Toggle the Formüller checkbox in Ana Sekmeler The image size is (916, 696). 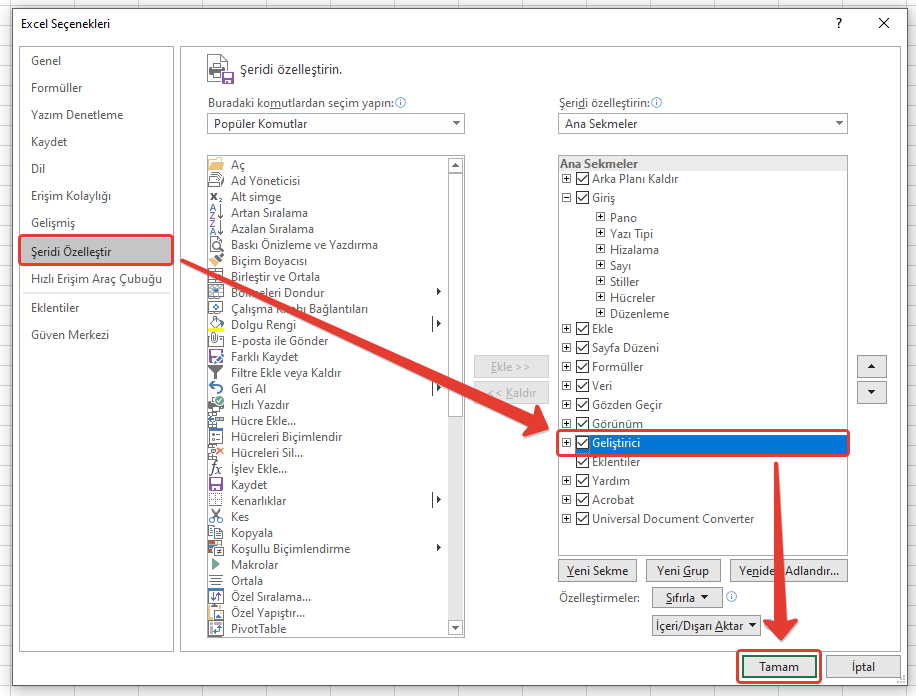point(583,367)
